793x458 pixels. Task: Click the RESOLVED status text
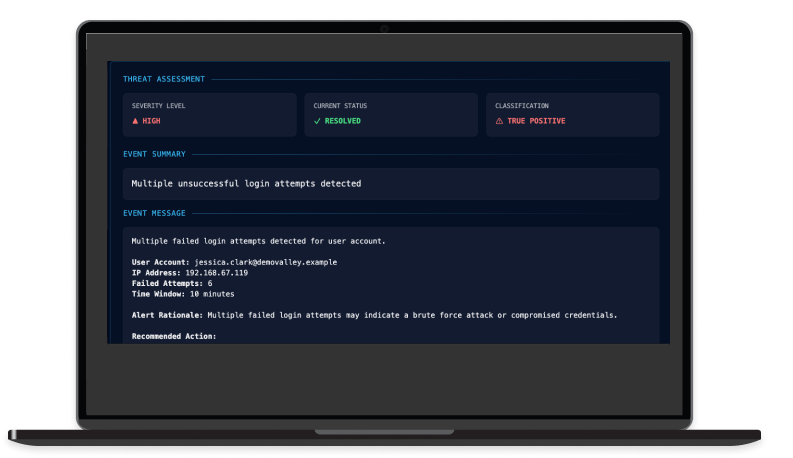pyautogui.click(x=343, y=121)
